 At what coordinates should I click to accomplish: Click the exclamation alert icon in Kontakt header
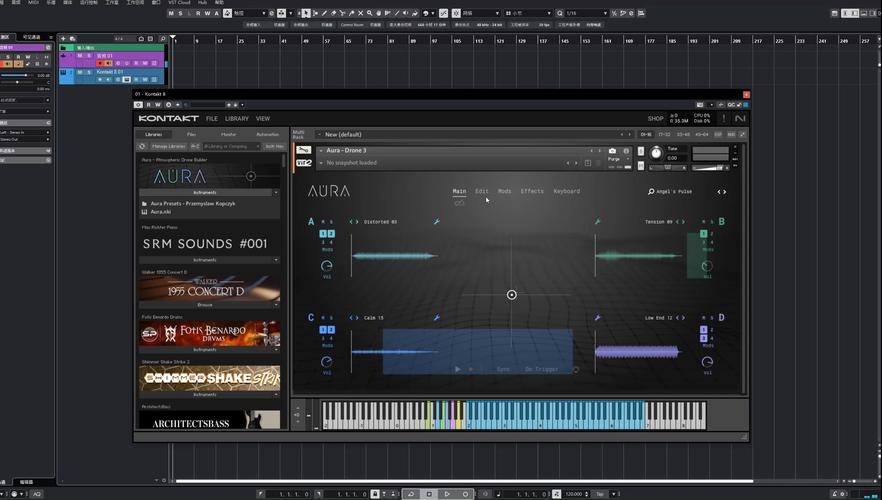pos(724,118)
